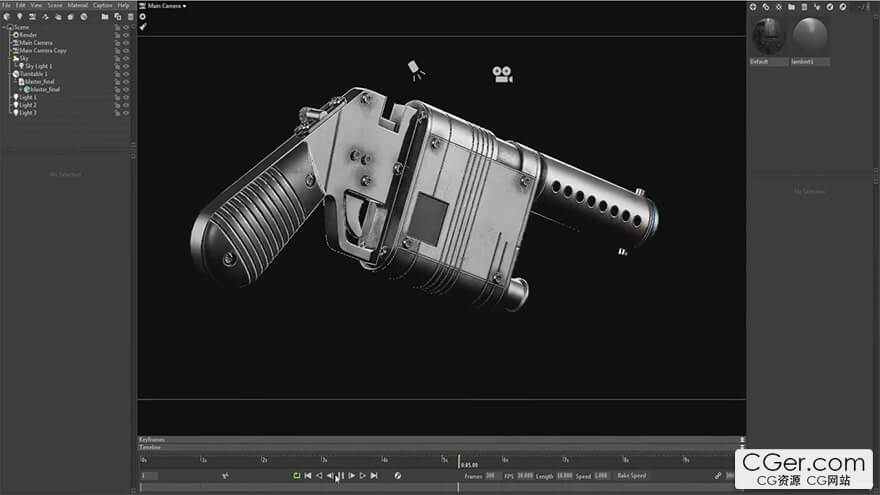Viewport: 880px width, 495px height.
Task: Open the View menu
Action: [x=36, y=5]
